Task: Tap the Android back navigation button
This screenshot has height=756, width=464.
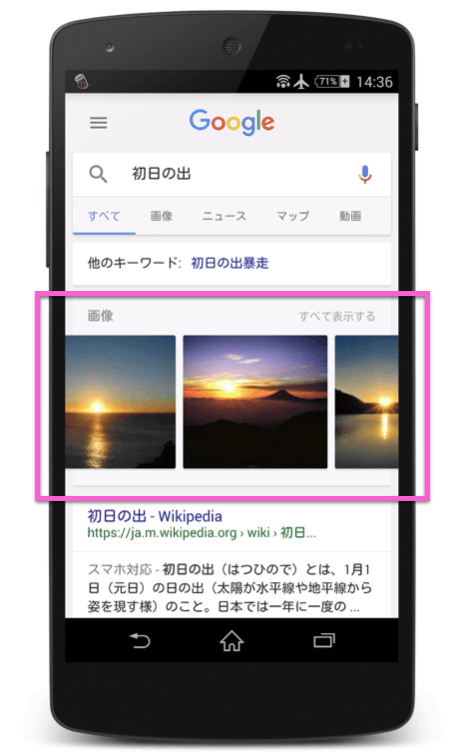Action: pyautogui.click(x=140, y=640)
